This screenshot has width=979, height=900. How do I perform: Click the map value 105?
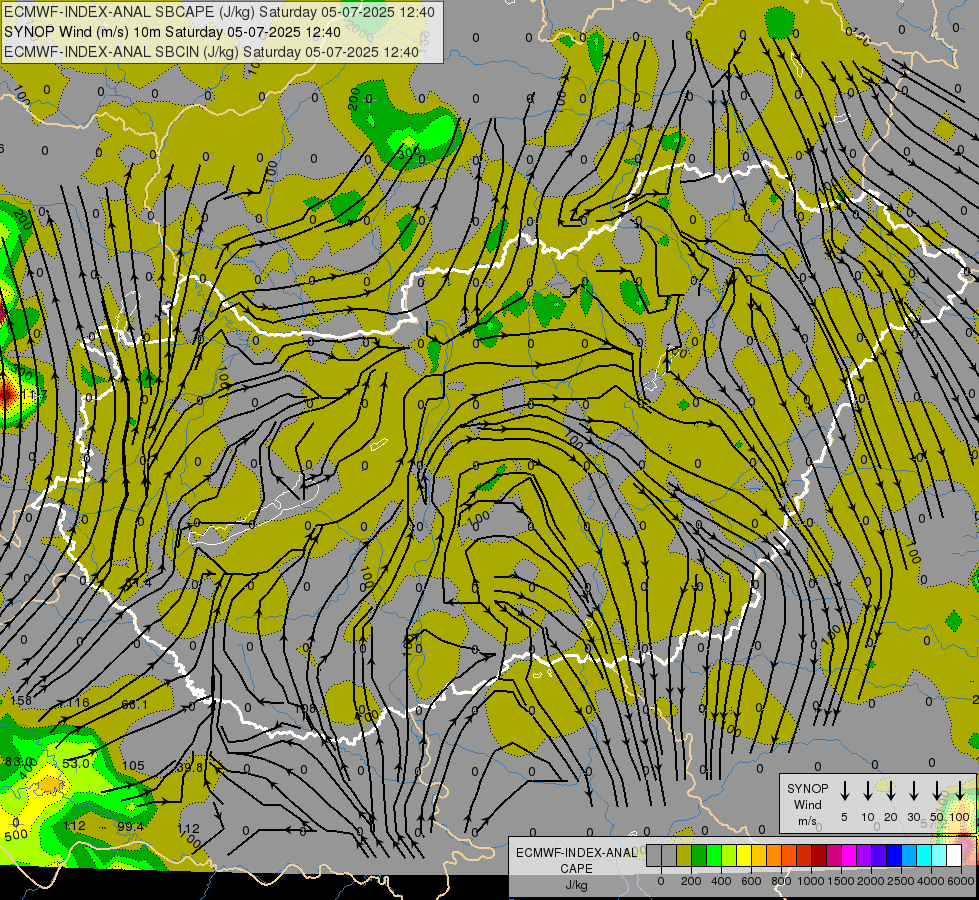tap(133, 765)
